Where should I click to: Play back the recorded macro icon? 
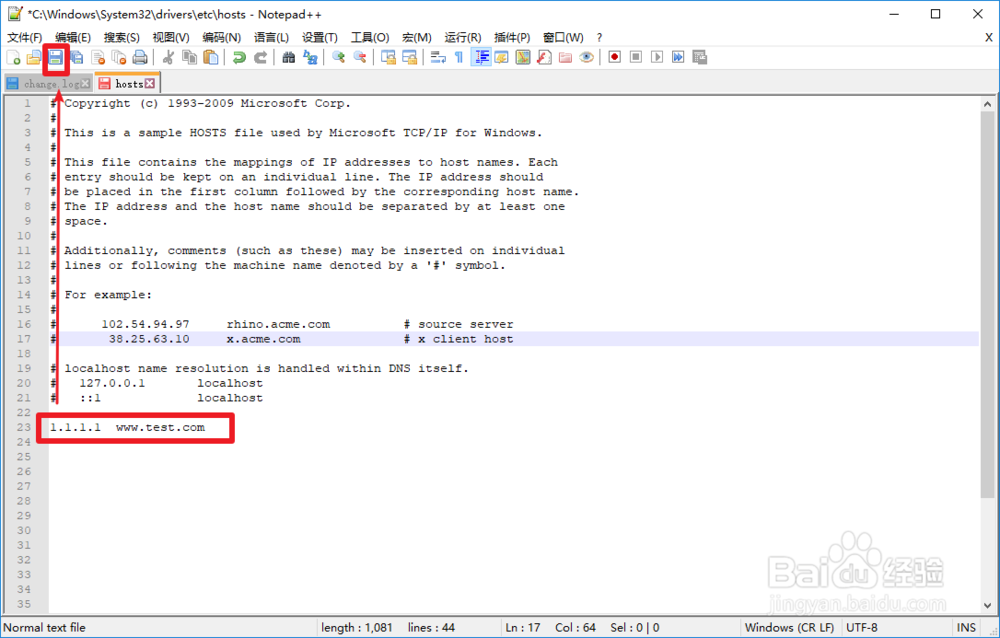(657, 57)
